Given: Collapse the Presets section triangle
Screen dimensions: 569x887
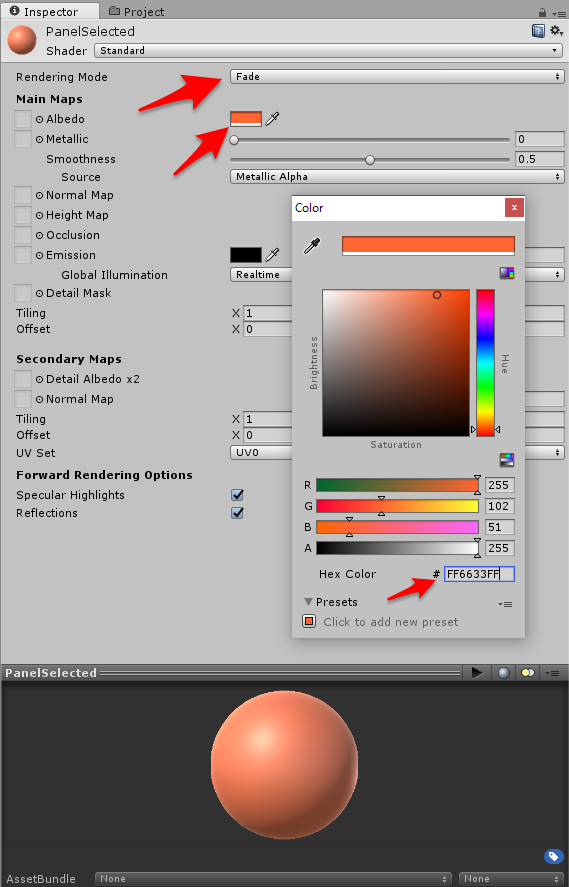Looking at the screenshot, I should 308,601.
